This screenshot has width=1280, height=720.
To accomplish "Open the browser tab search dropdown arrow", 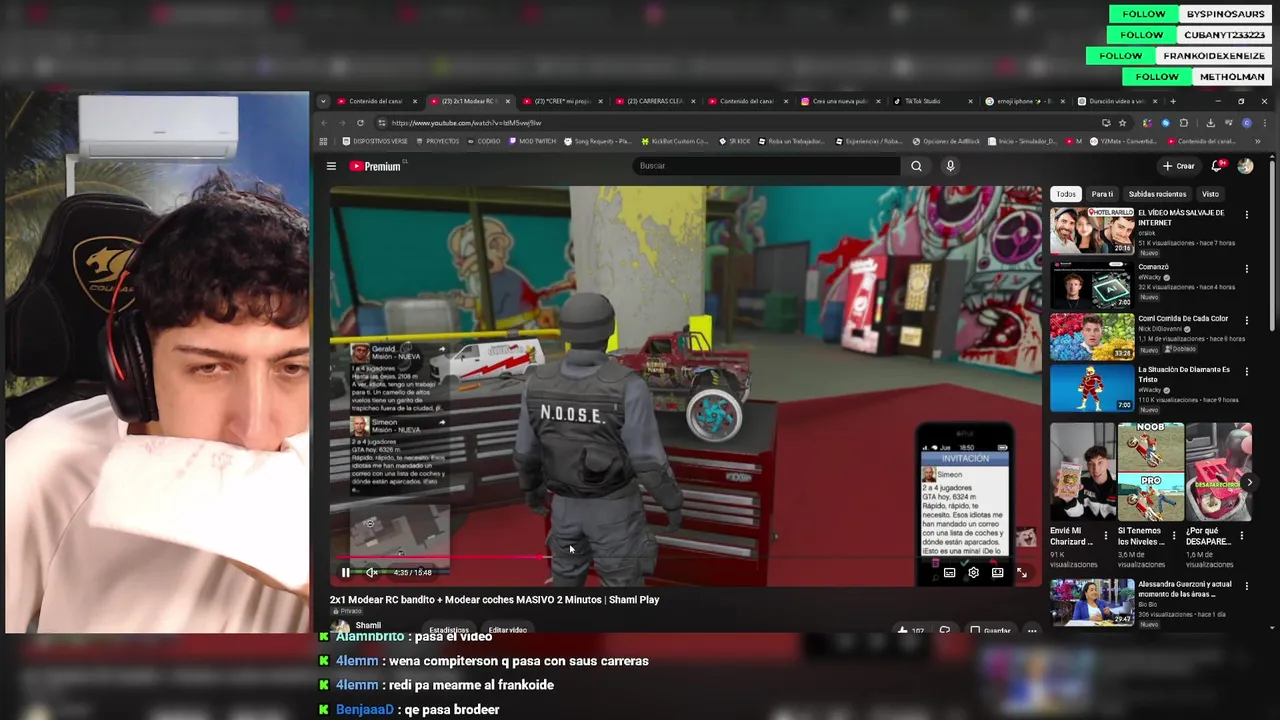I will 323,101.
